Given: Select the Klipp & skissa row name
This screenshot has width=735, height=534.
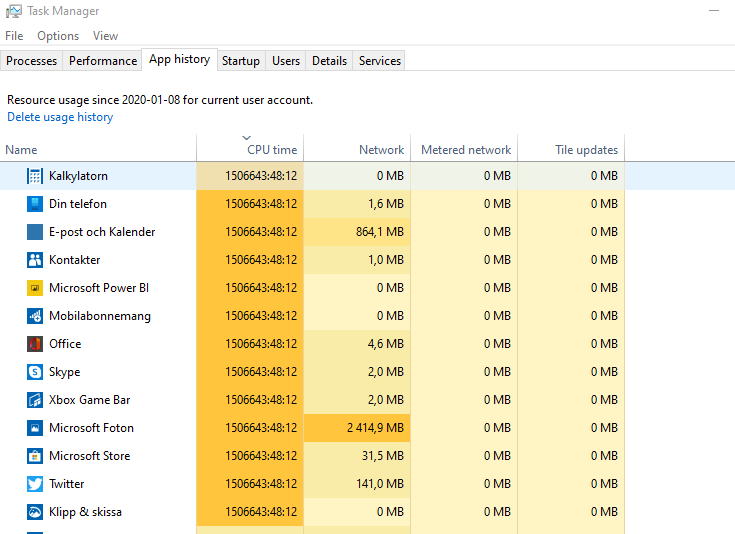Looking at the screenshot, I should [85, 512].
